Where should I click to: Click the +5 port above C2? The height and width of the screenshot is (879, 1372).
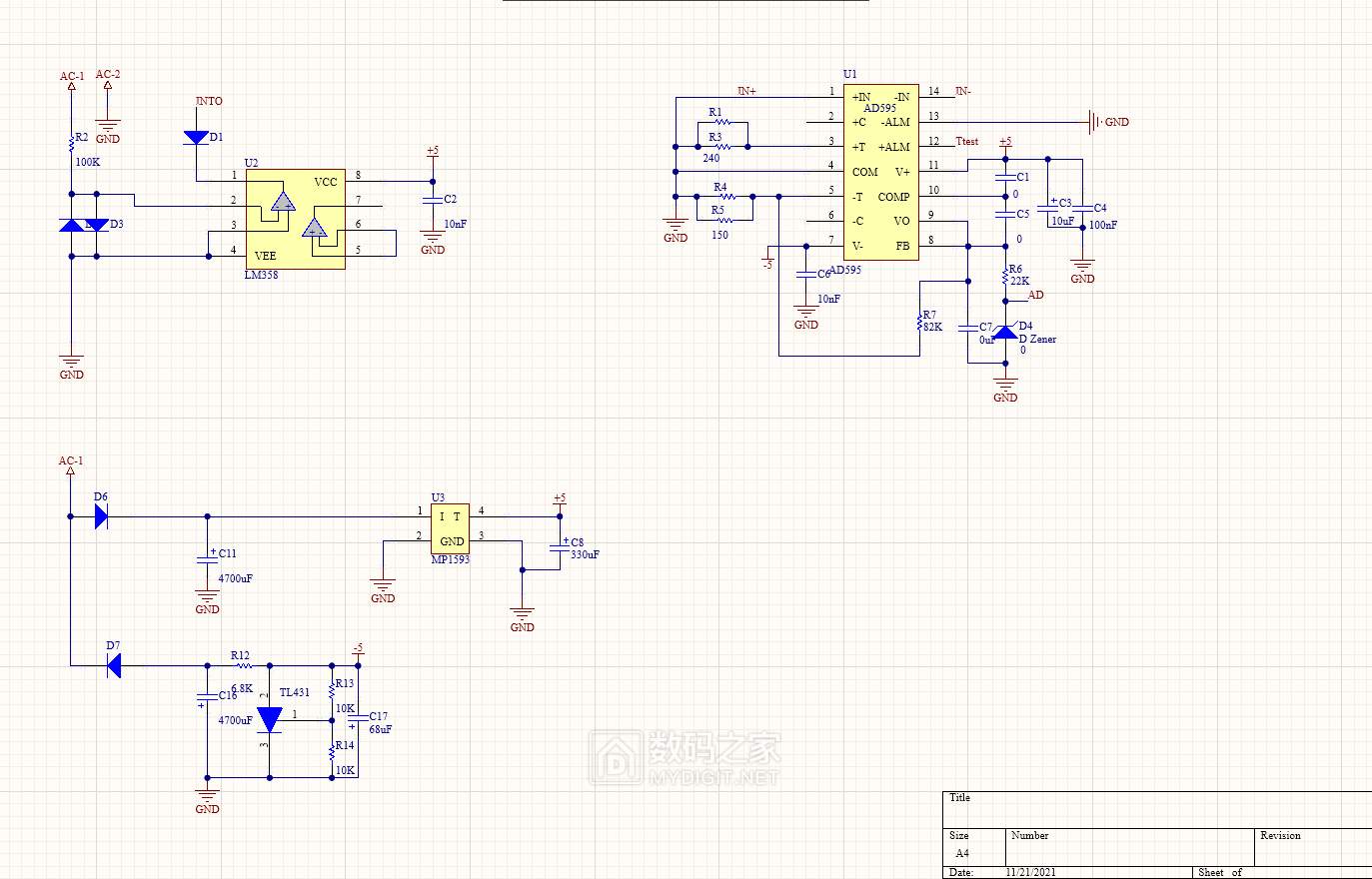click(433, 153)
